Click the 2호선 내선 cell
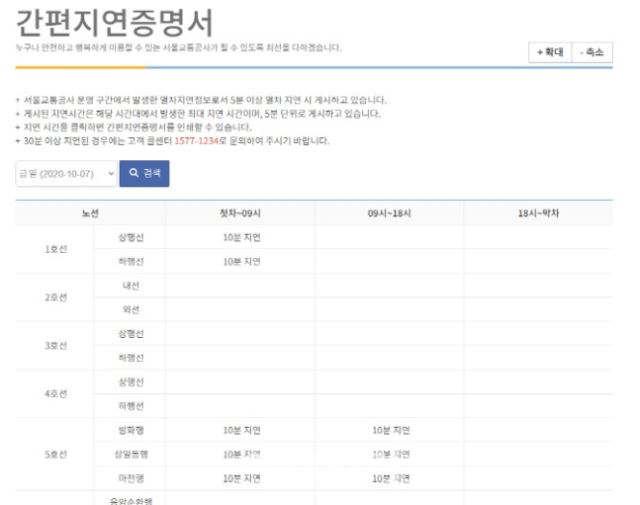This screenshot has height=505, width=640. [131, 286]
